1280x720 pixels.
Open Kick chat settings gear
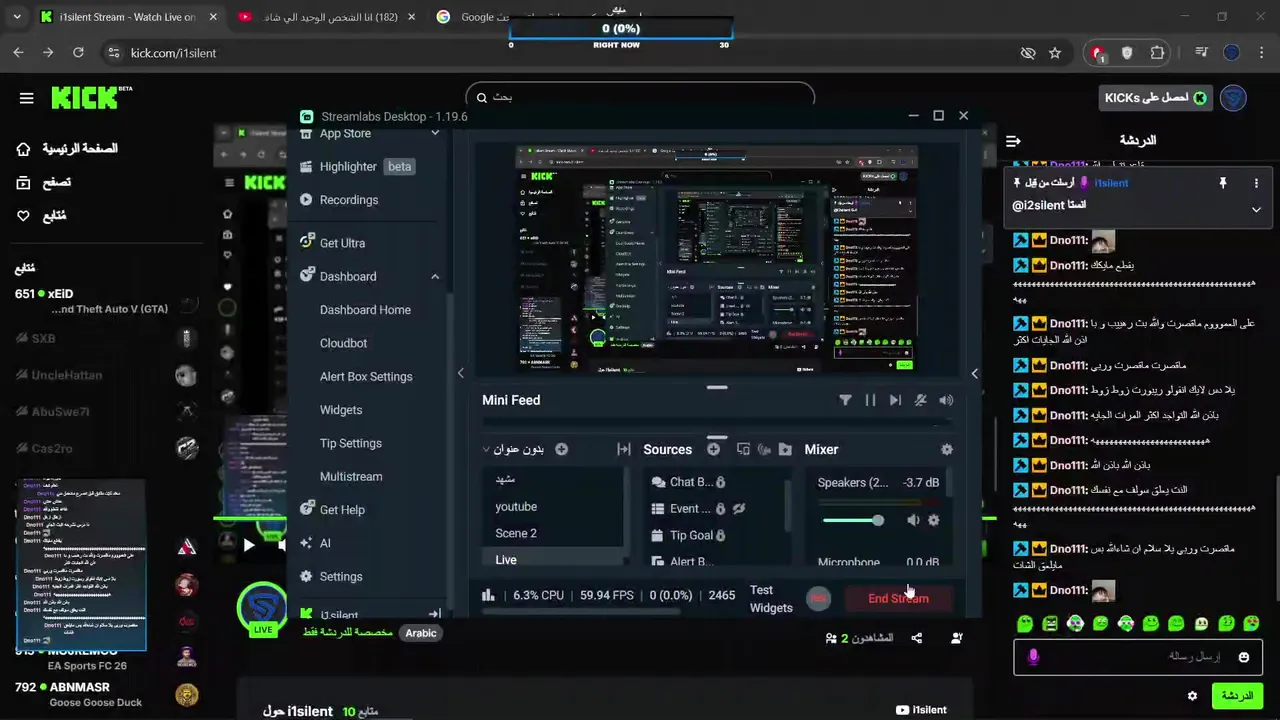tap(1192, 696)
